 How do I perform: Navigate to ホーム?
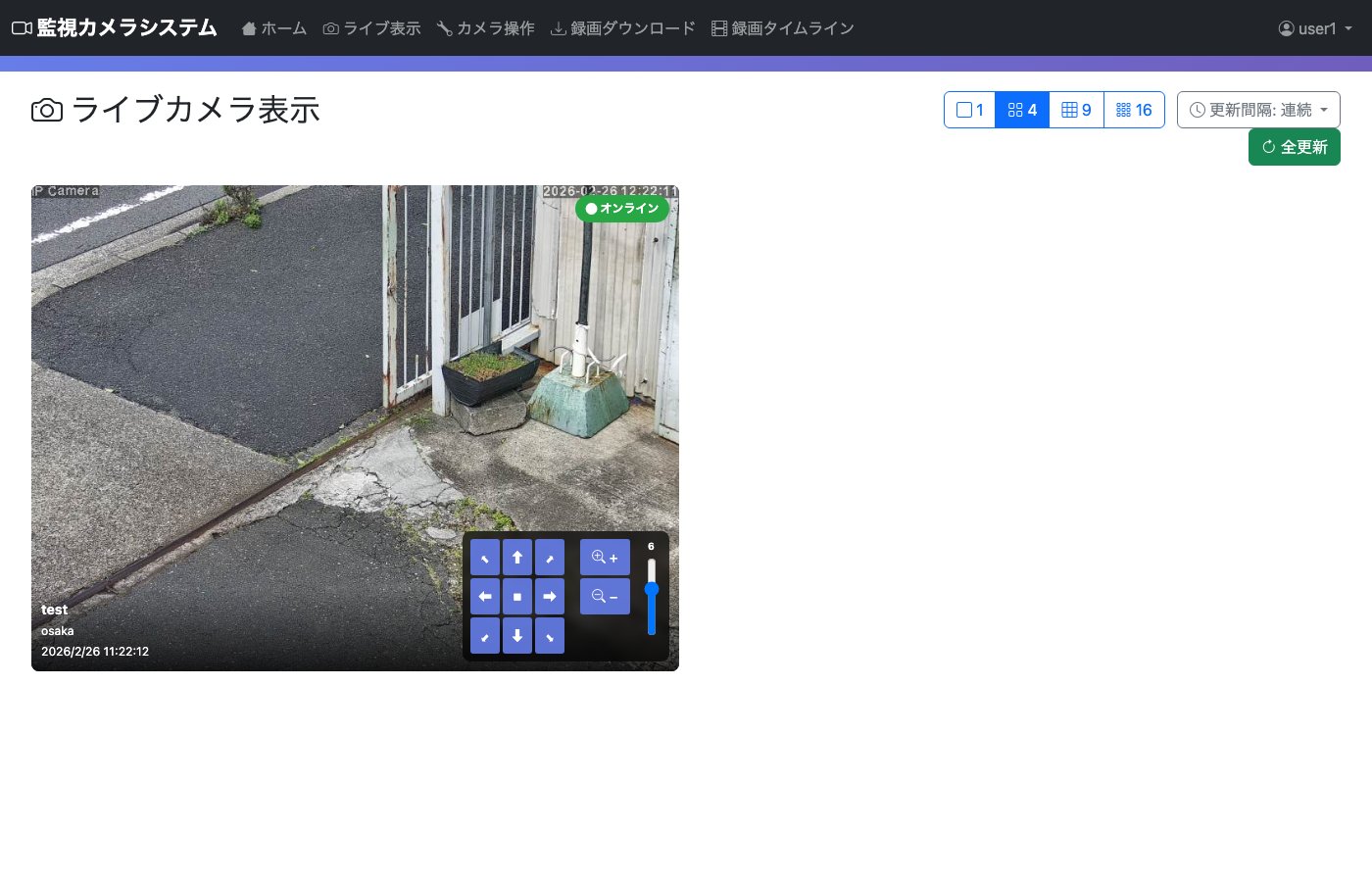coord(274,28)
